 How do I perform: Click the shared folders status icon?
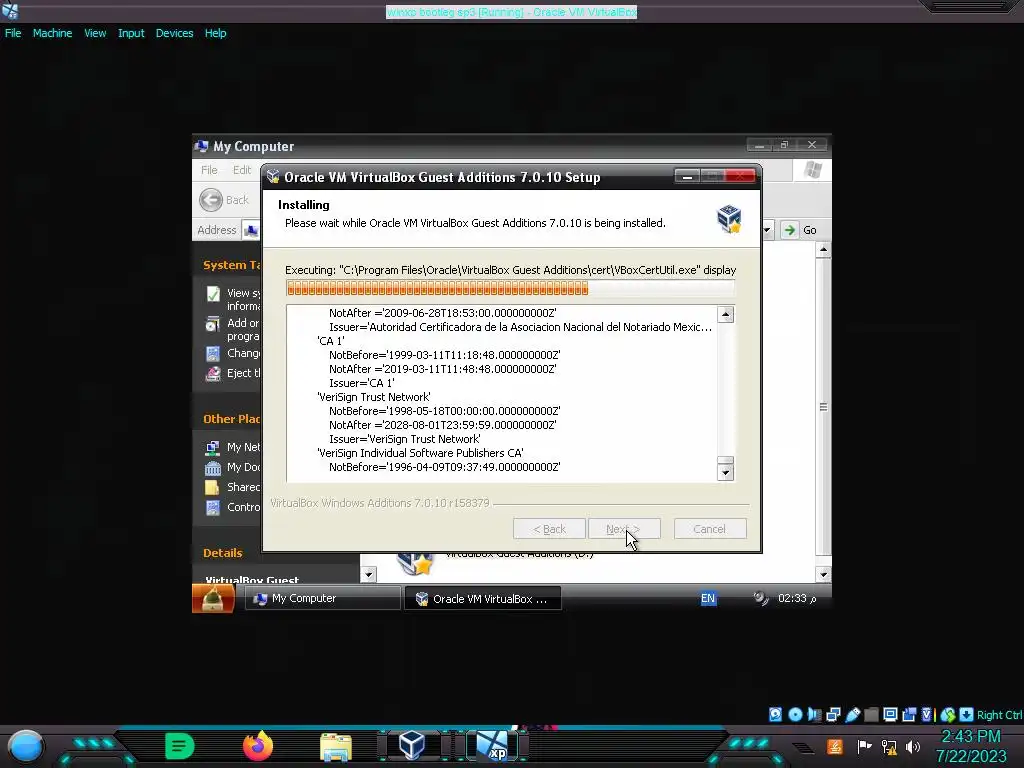pyautogui.click(x=871, y=714)
